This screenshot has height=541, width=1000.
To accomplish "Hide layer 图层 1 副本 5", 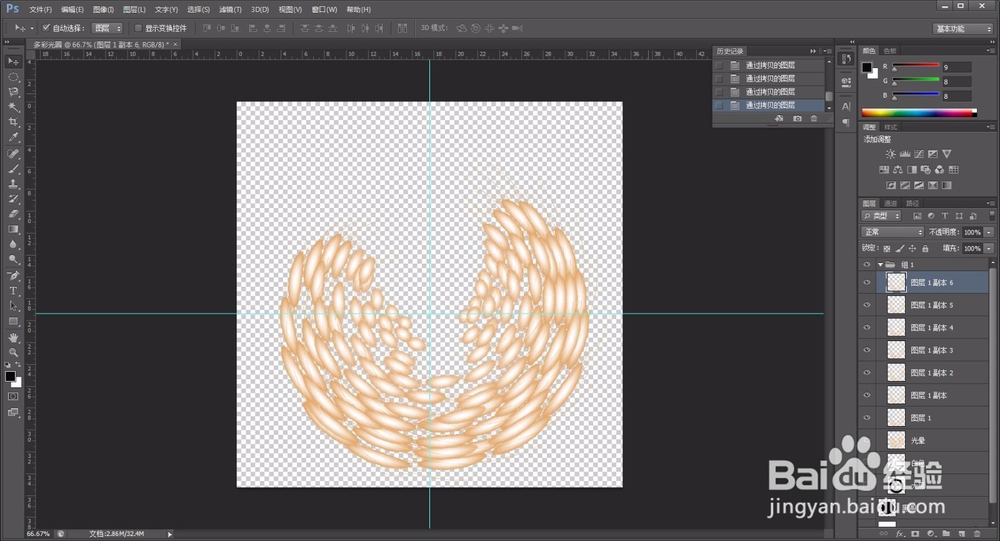I will (867, 305).
